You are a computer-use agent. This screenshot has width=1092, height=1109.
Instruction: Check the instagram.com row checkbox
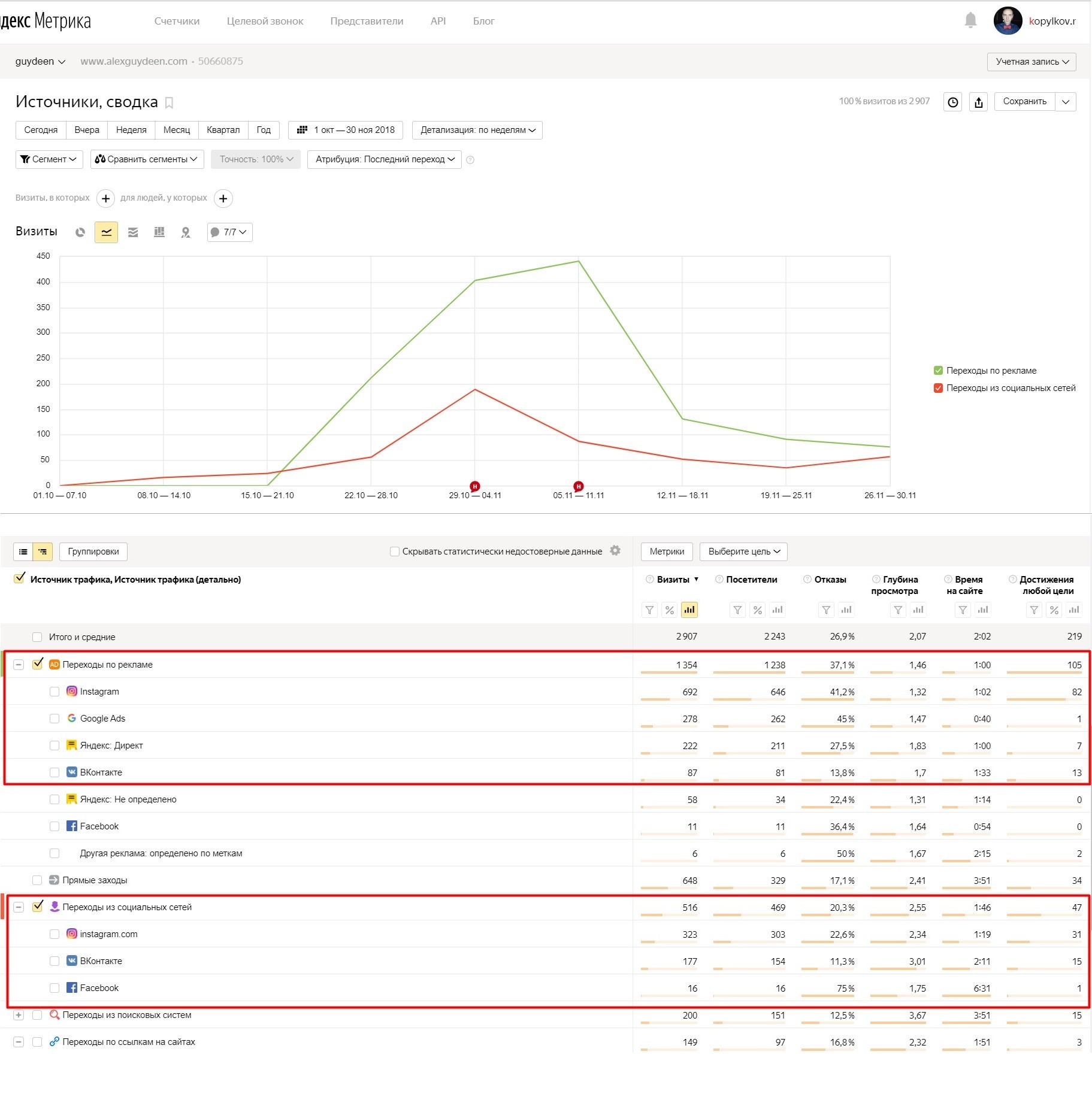click(55, 934)
